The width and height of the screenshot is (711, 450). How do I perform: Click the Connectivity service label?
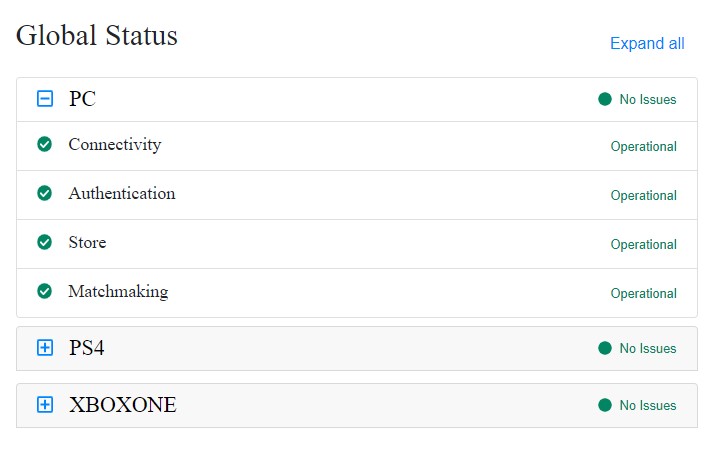click(115, 145)
